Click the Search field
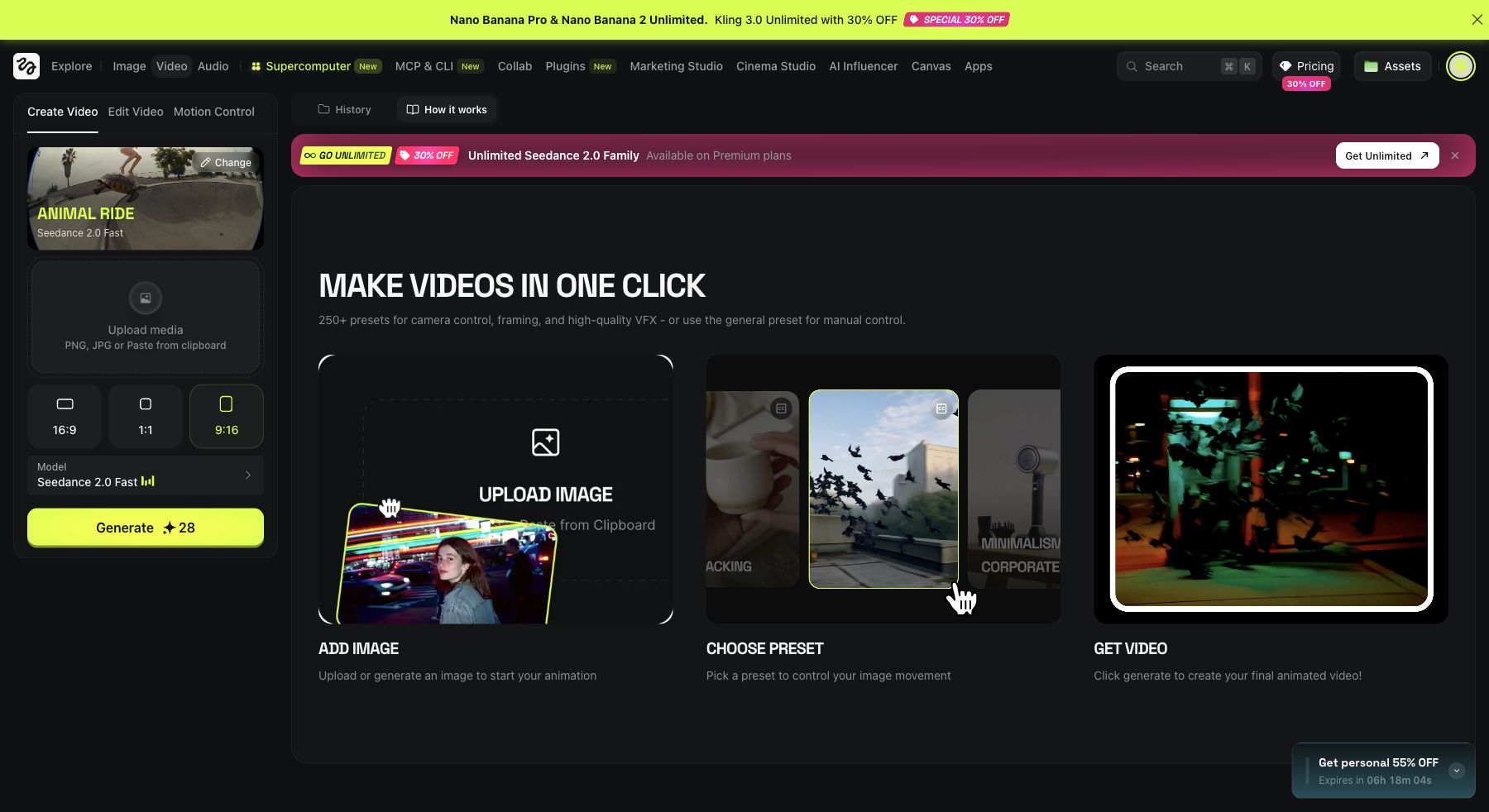The image size is (1489, 812). 1190,66
